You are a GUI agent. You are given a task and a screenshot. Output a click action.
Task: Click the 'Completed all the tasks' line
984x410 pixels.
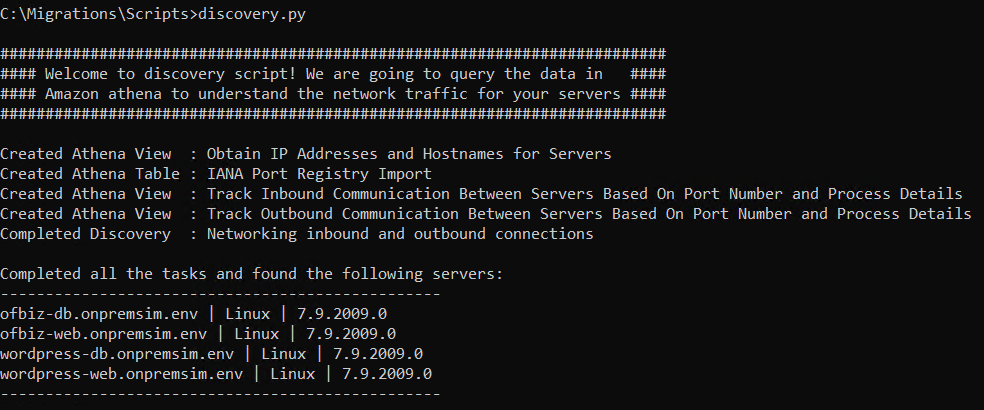tap(252, 274)
